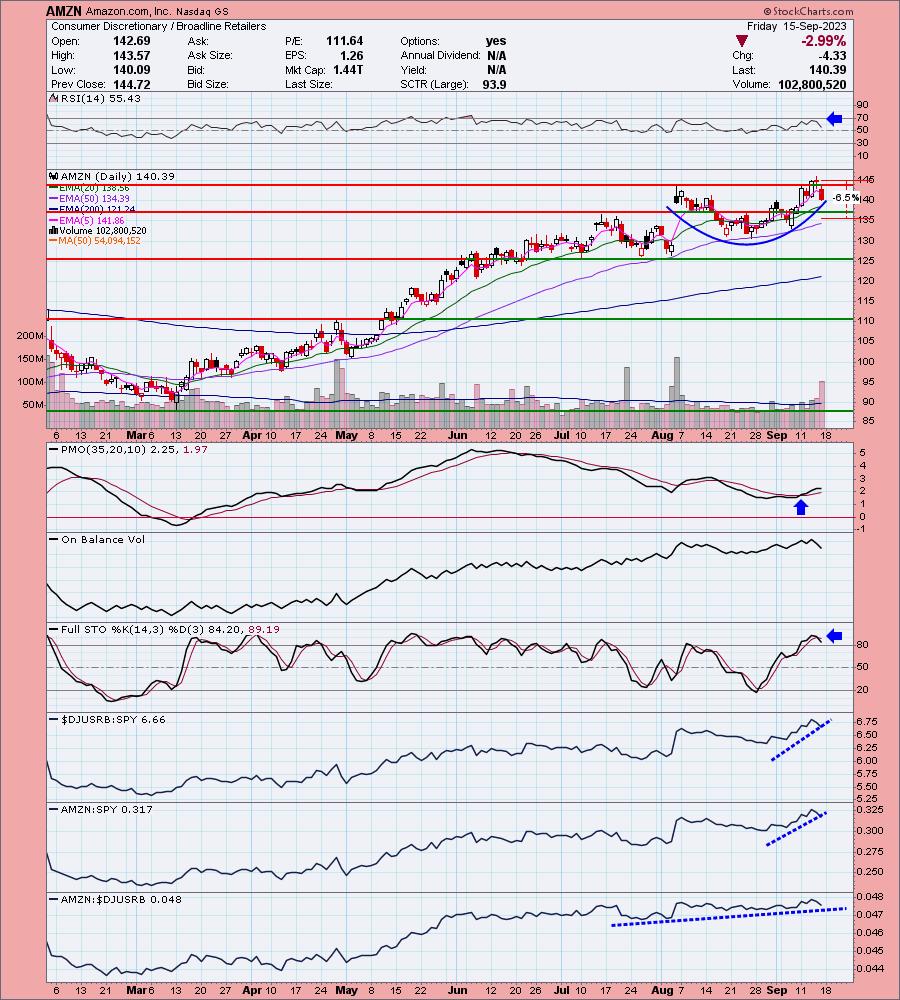Click the Last value 140.39

tap(828, 70)
